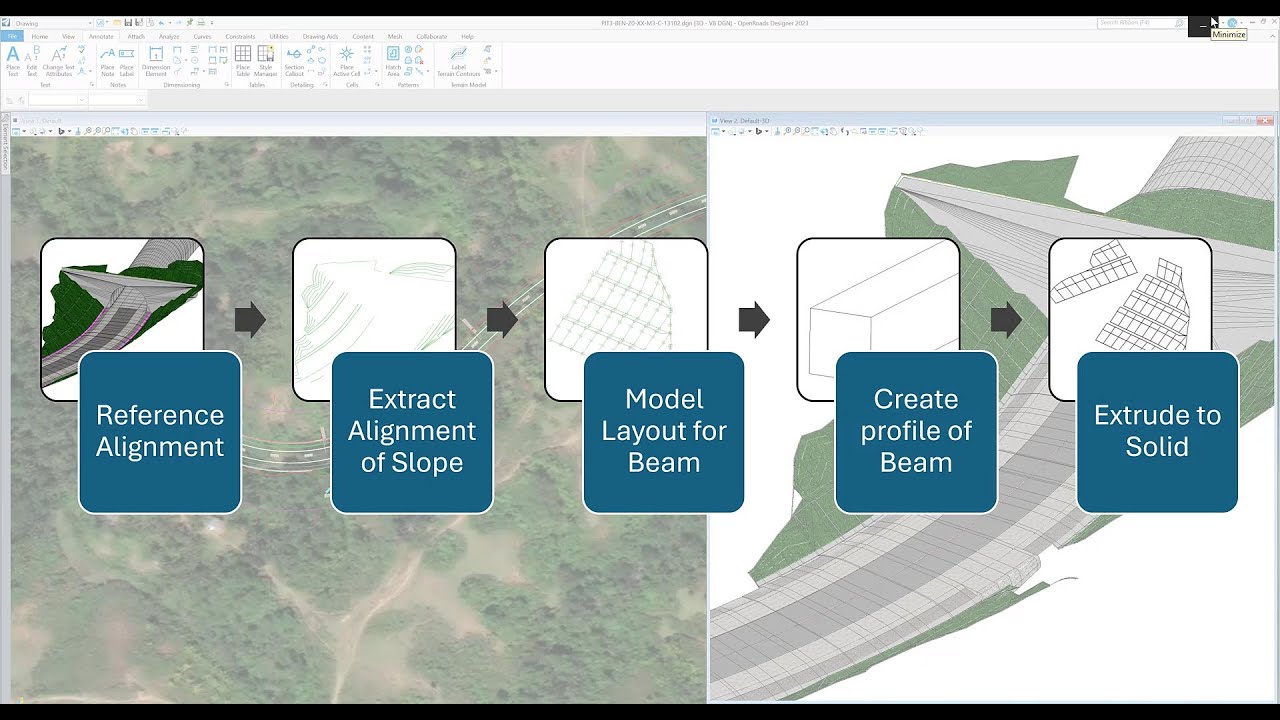The image size is (1280, 720).
Task: Open the Help ribbon tab
Action: tap(467, 36)
